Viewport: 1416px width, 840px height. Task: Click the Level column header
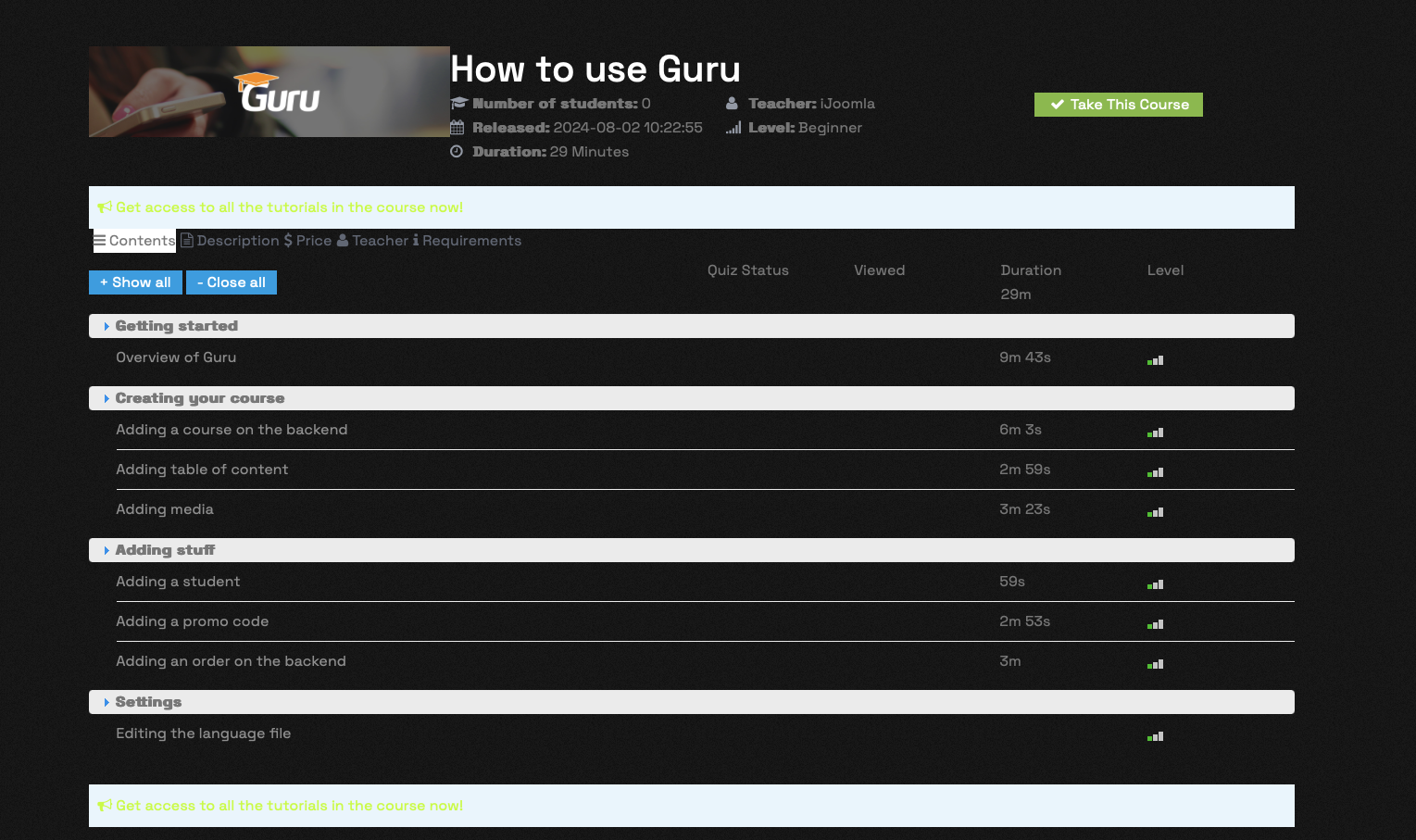pos(1165,270)
